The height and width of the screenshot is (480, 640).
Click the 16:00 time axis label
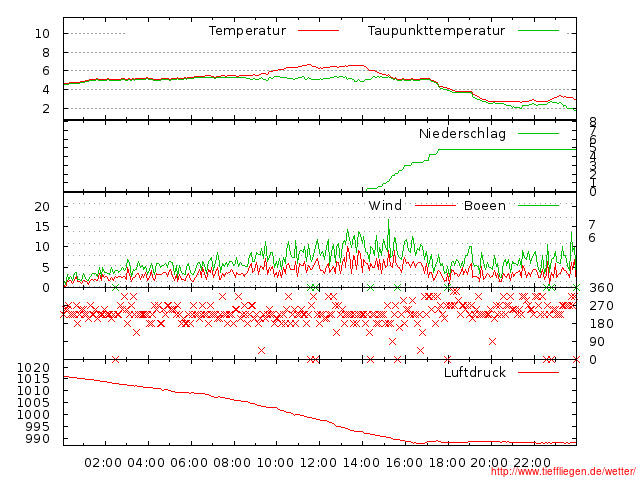tap(404, 463)
